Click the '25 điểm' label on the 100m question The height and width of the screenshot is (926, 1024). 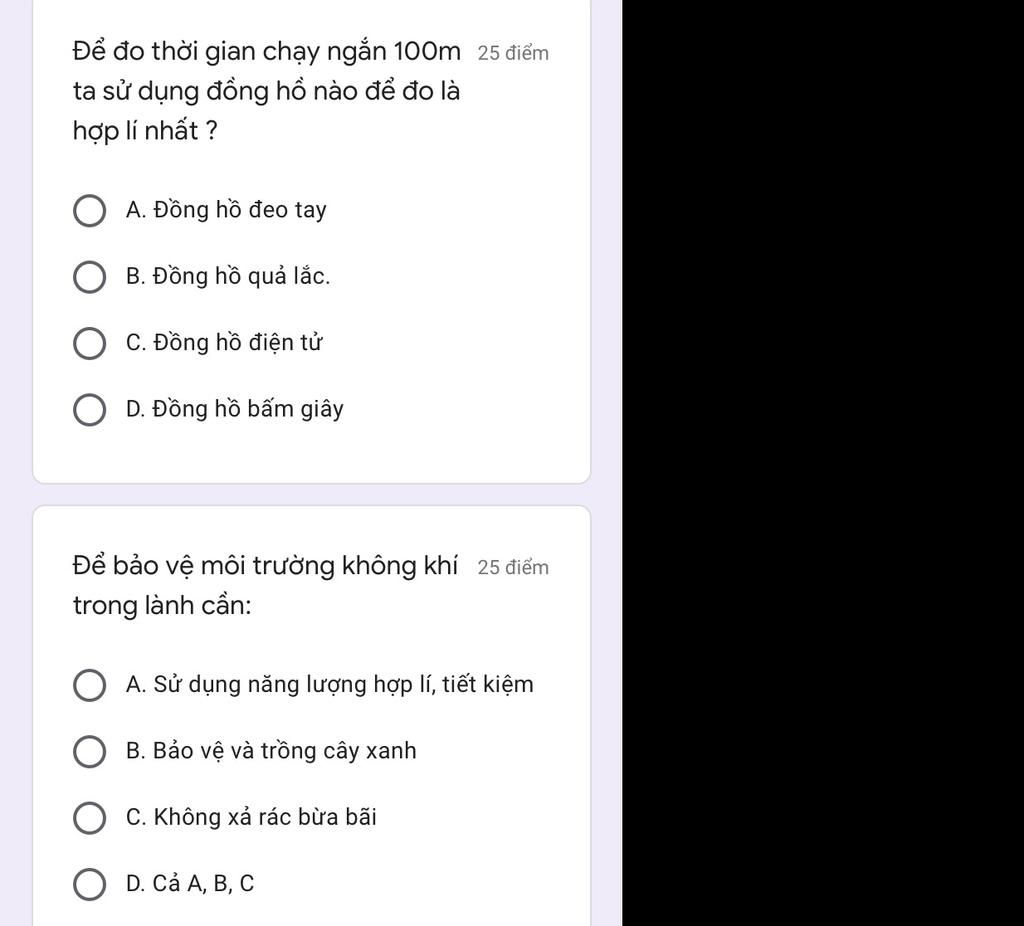513,53
